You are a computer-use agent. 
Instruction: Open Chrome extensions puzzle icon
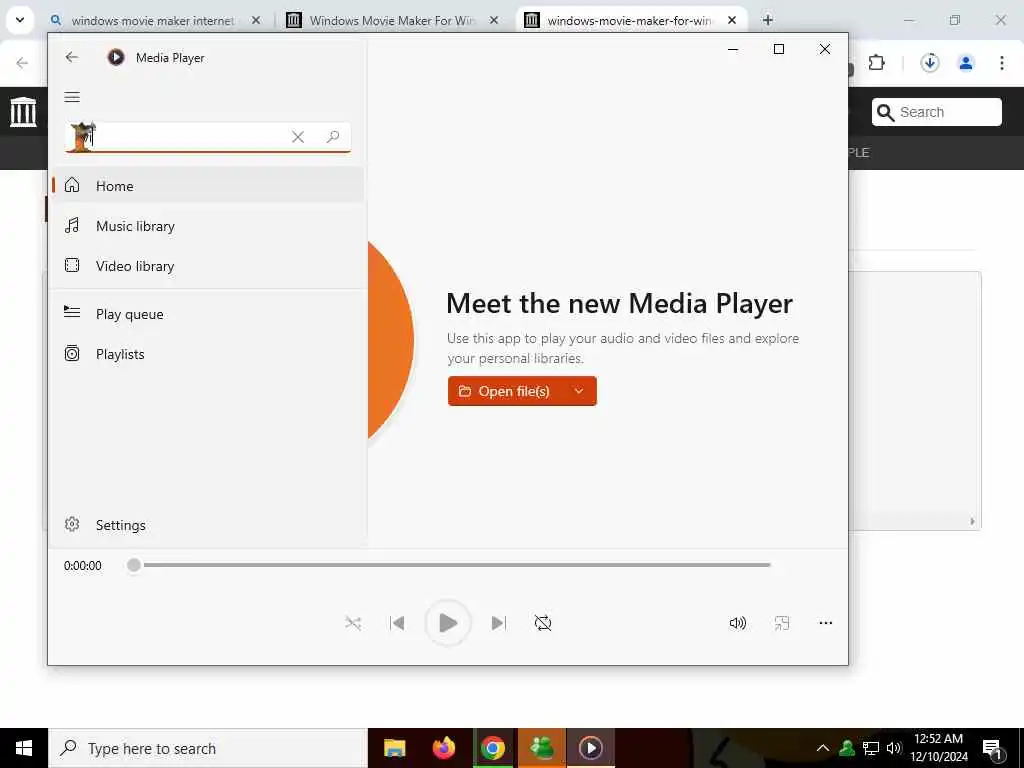(x=876, y=63)
